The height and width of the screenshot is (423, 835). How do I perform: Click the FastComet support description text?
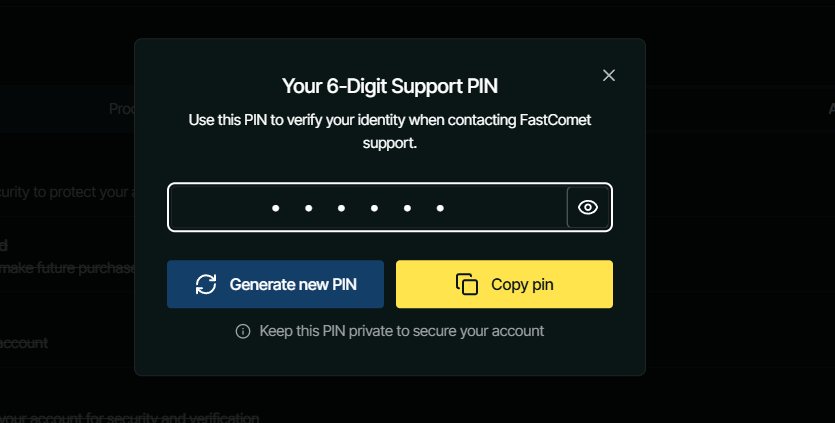pos(389,131)
